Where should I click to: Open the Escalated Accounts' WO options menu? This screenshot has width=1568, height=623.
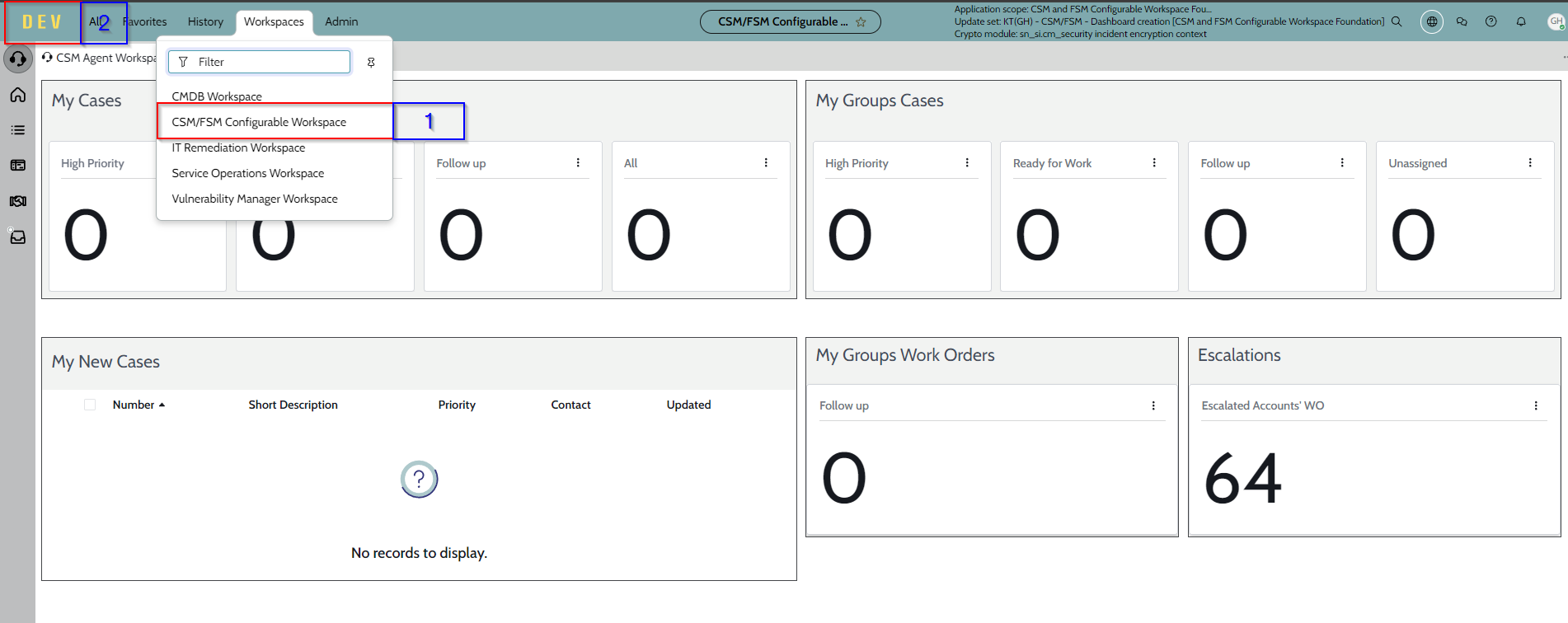point(1536,405)
